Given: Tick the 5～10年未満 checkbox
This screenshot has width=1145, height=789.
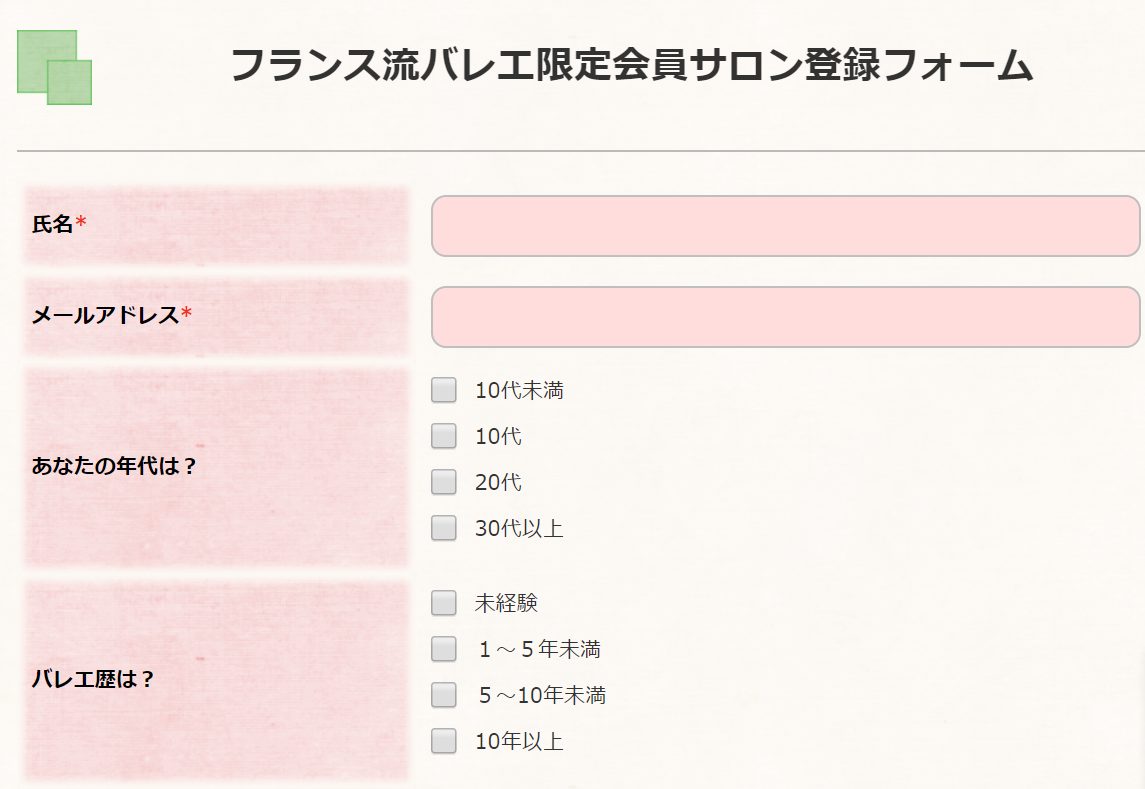Looking at the screenshot, I should (443, 695).
